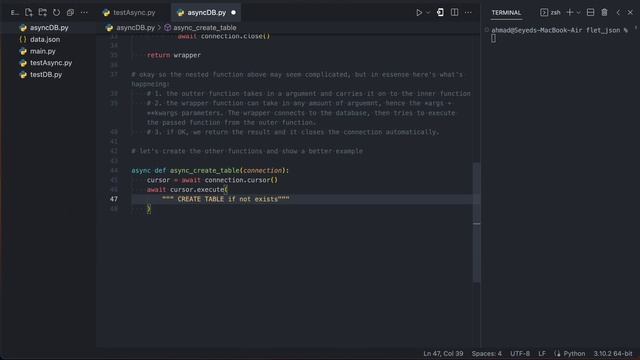Select the asyncDB.py editor tab

tap(207, 13)
